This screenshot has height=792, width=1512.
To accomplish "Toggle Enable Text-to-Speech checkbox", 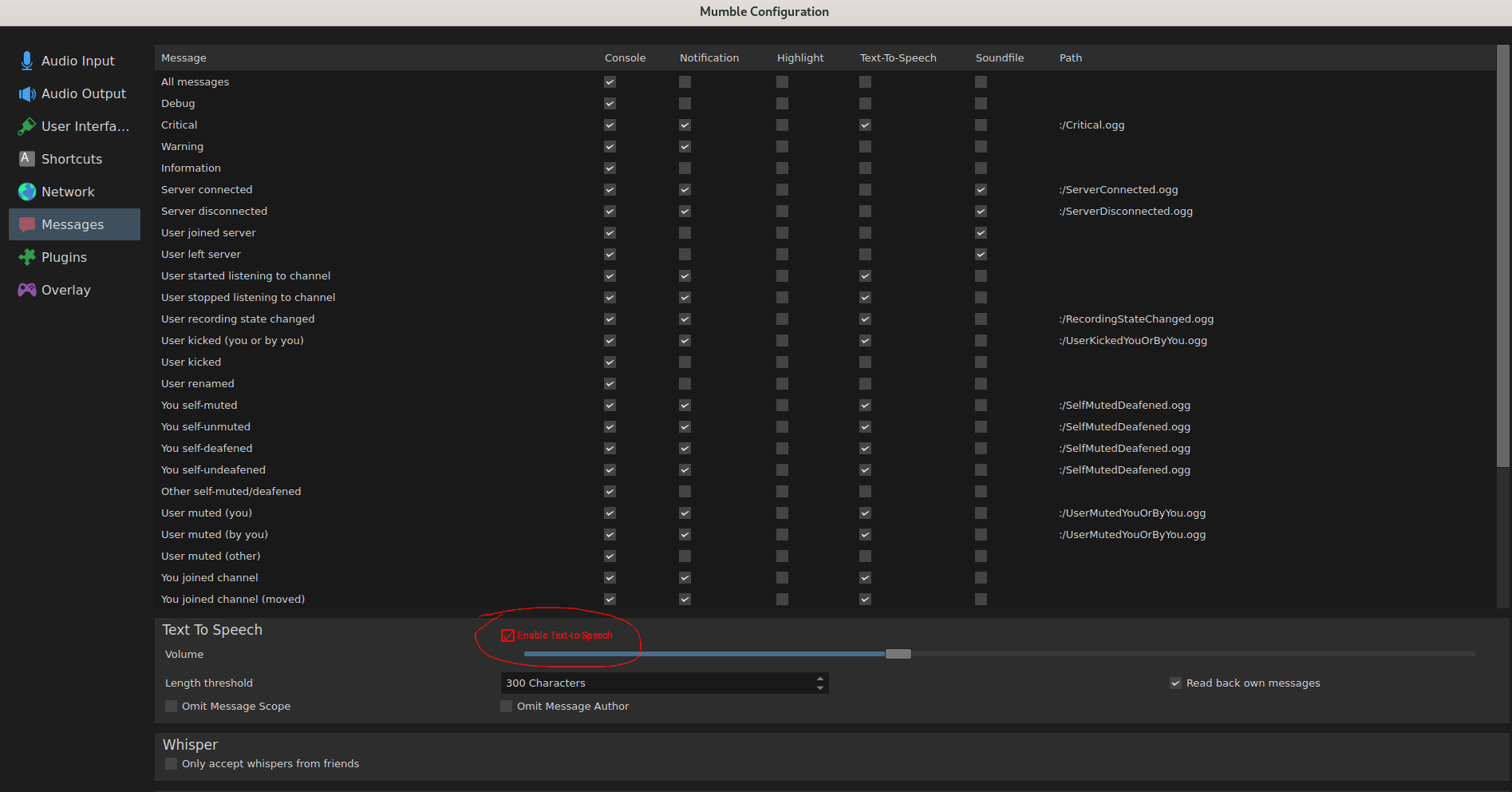I will 507,636.
